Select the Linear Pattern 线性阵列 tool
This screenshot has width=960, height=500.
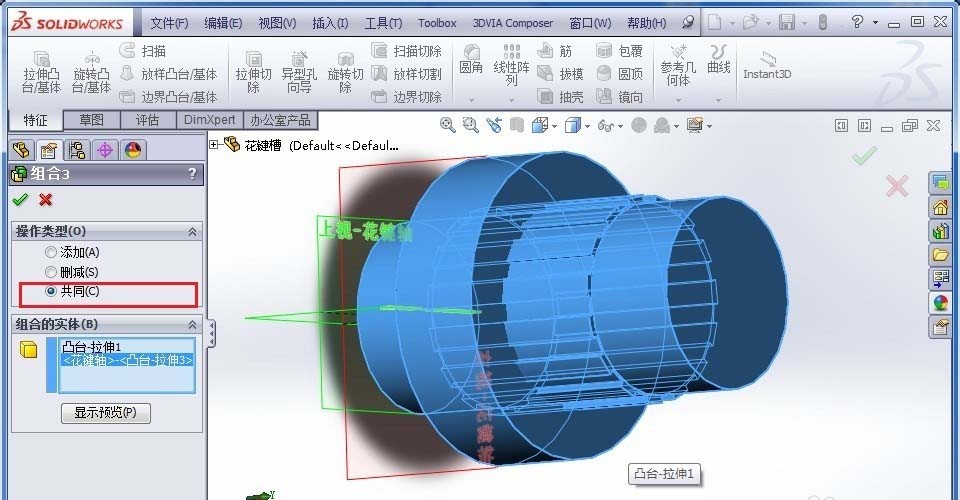[x=511, y=65]
